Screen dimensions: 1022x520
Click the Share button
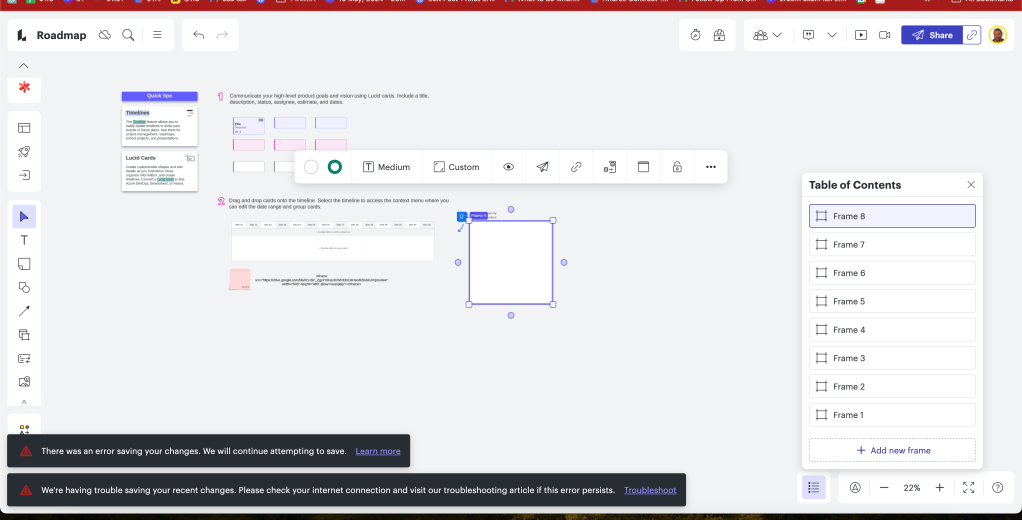tap(932, 35)
